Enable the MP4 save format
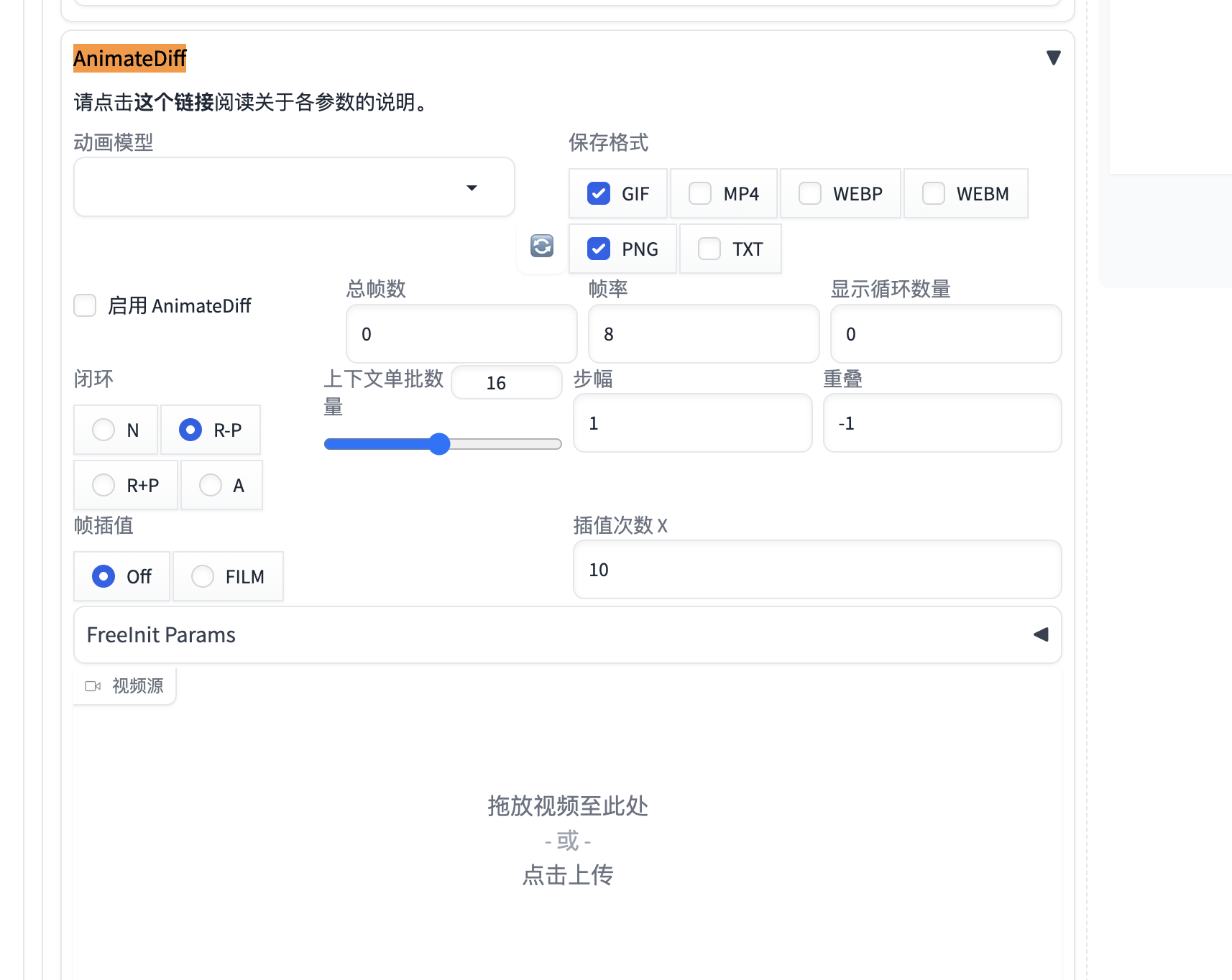Viewport: 1232px width, 980px height. [700, 193]
